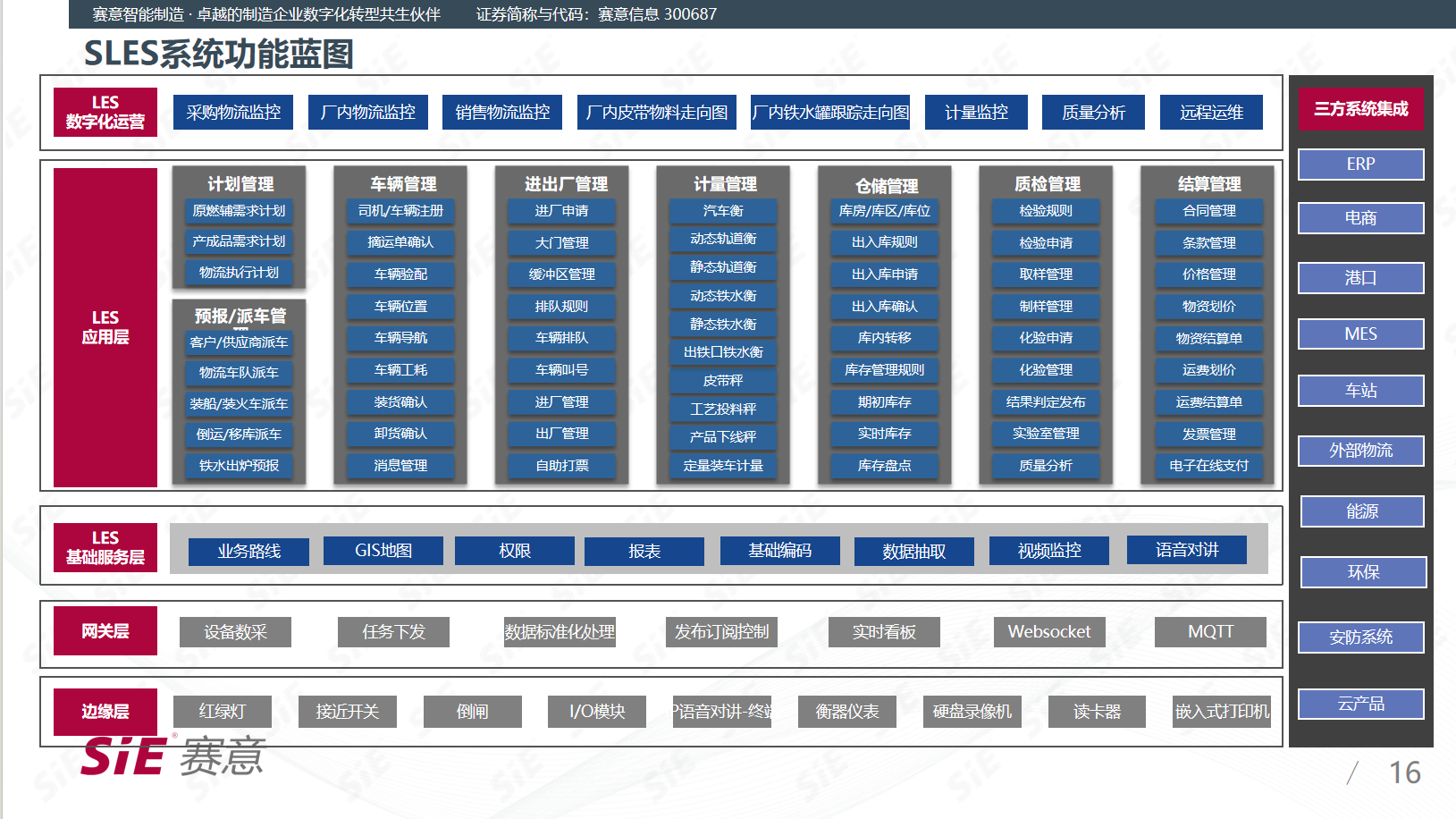
Task: Click the LES 应用层 red label
Action: [105, 327]
